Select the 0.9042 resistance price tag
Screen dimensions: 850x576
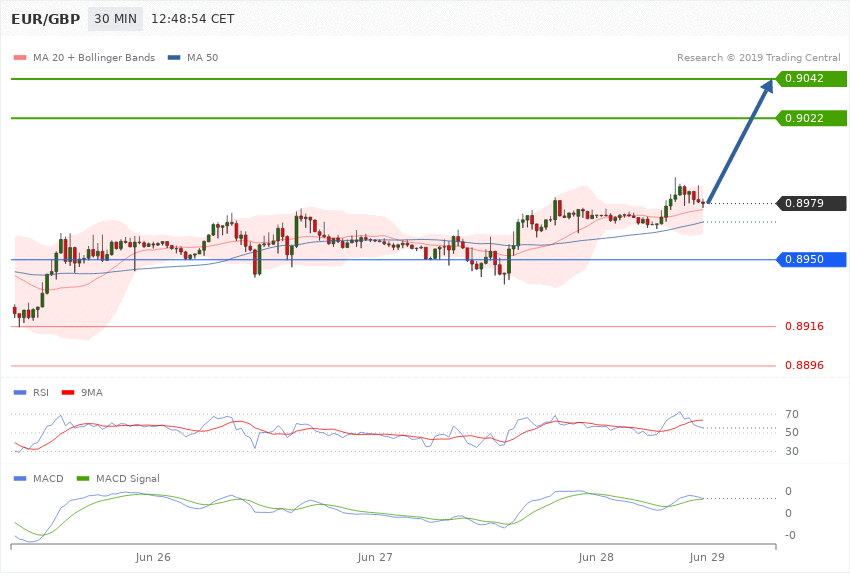coord(811,79)
